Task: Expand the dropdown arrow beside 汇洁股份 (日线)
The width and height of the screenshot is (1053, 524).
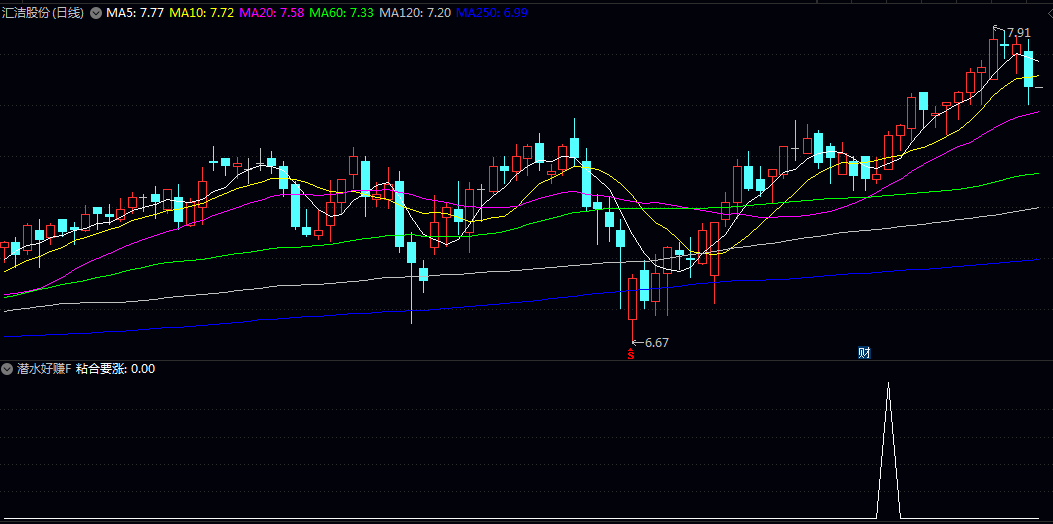Action: pyautogui.click(x=96, y=13)
